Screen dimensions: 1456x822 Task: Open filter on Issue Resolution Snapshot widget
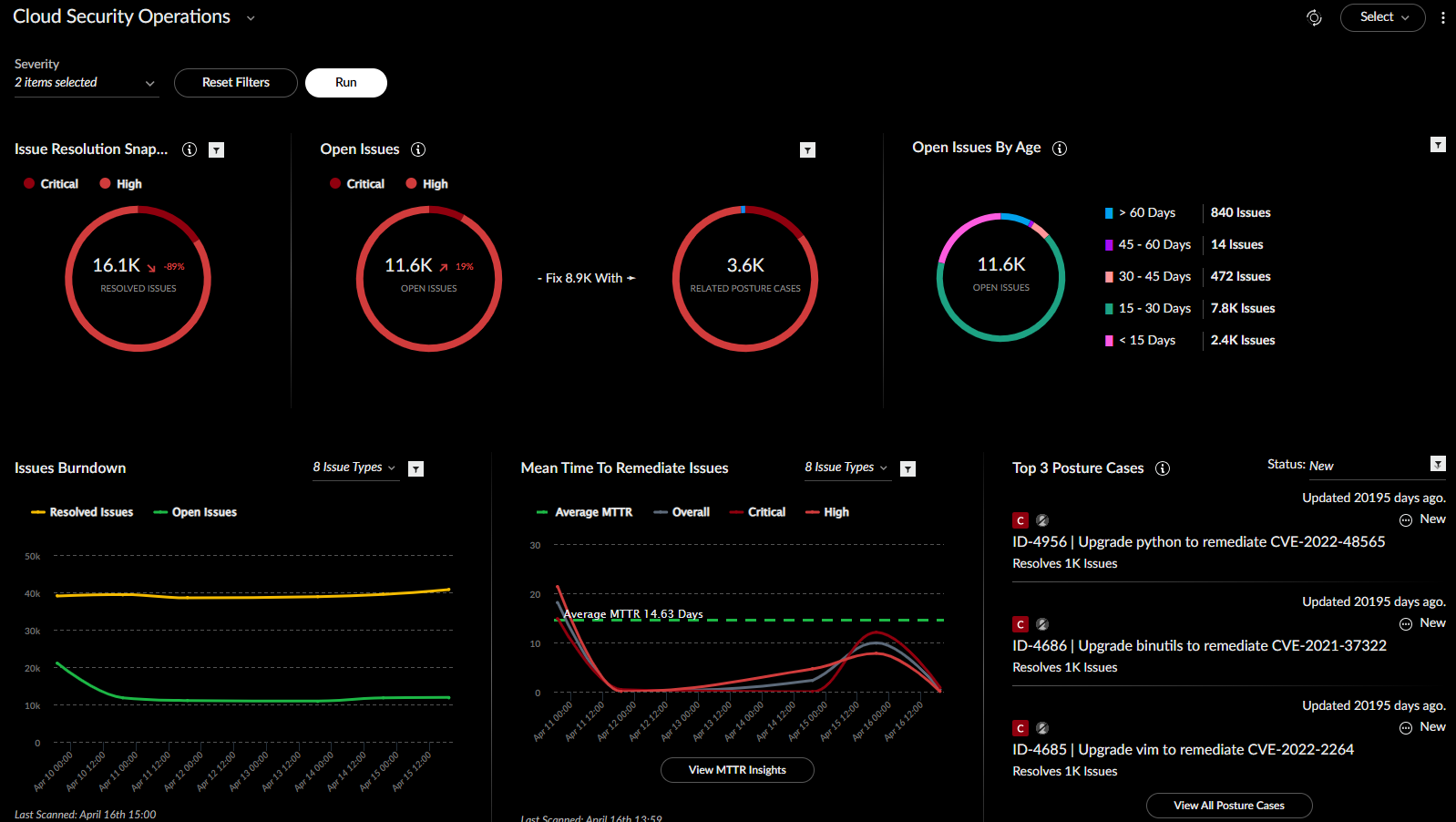coord(216,150)
